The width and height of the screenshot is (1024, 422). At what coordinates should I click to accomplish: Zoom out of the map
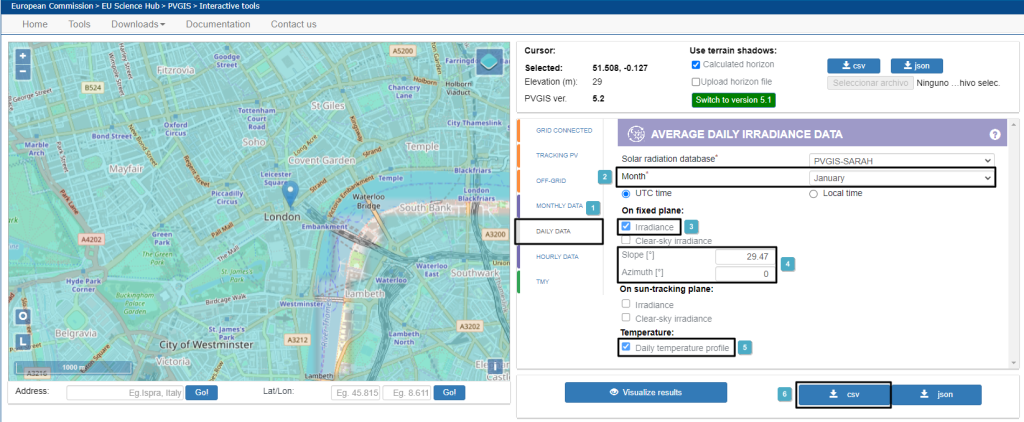[23, 71]
